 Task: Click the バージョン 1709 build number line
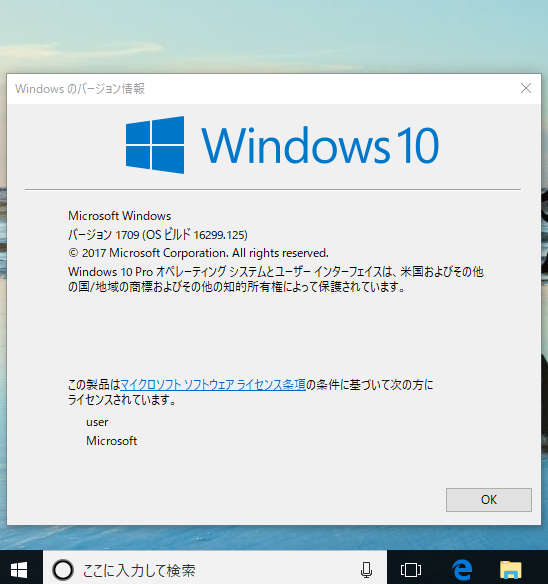coord(158,235)
